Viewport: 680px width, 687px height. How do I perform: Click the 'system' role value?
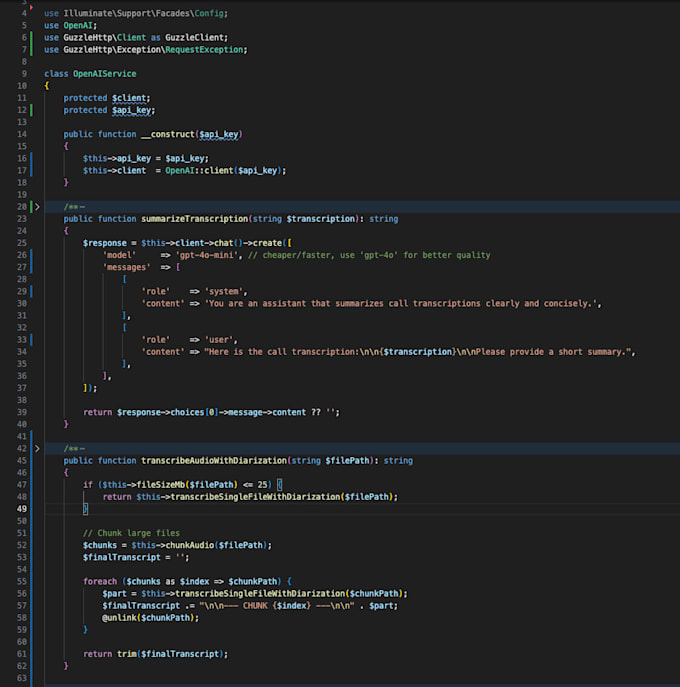(223, 291)
